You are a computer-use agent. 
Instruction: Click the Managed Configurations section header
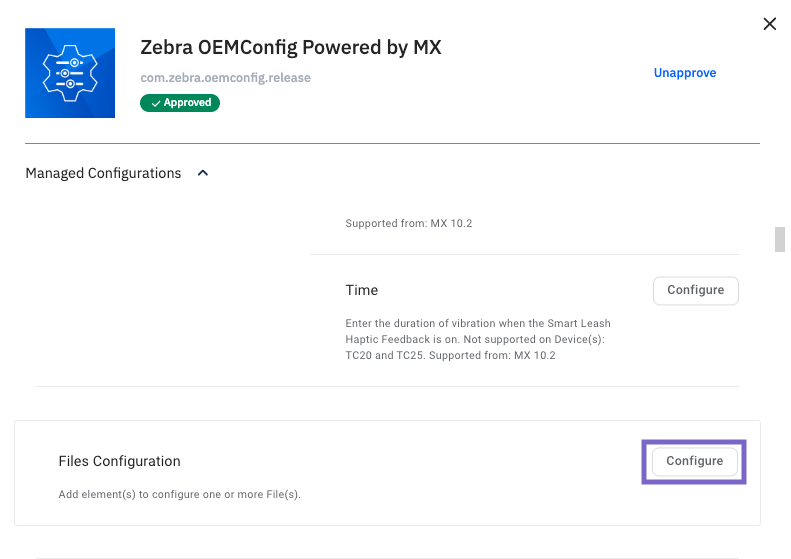click(x=103, y=173)
